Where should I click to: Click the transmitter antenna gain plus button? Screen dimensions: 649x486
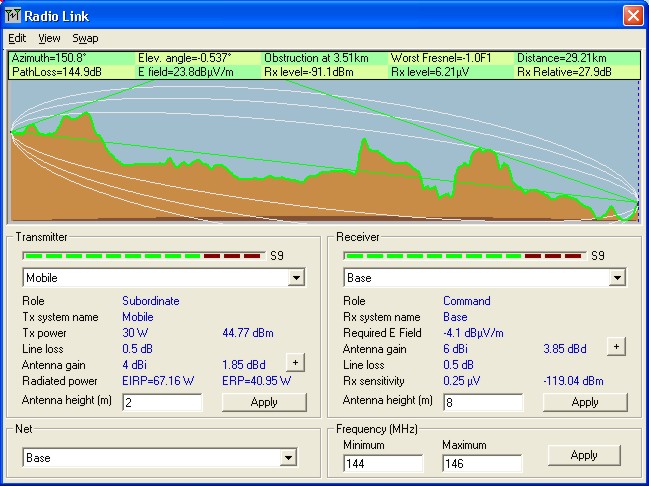pos(295,363)
